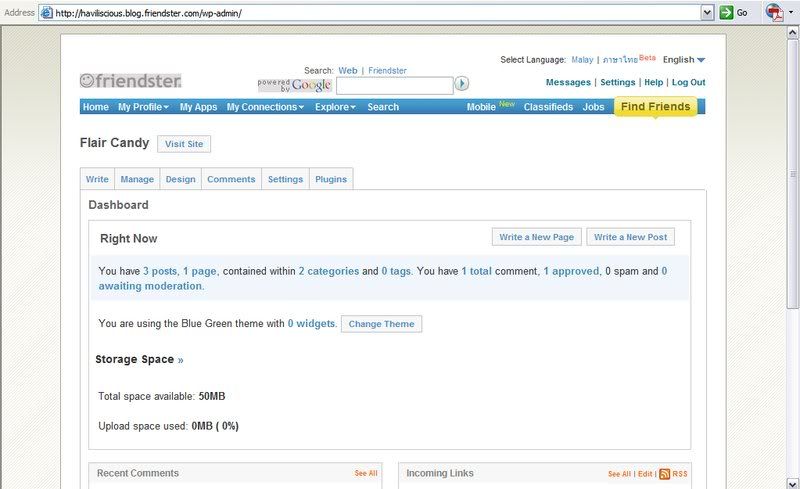The width and height of the screenshot is (800, 489).
Task: Go to Home in navigation bar
Action: pos(95,107)
